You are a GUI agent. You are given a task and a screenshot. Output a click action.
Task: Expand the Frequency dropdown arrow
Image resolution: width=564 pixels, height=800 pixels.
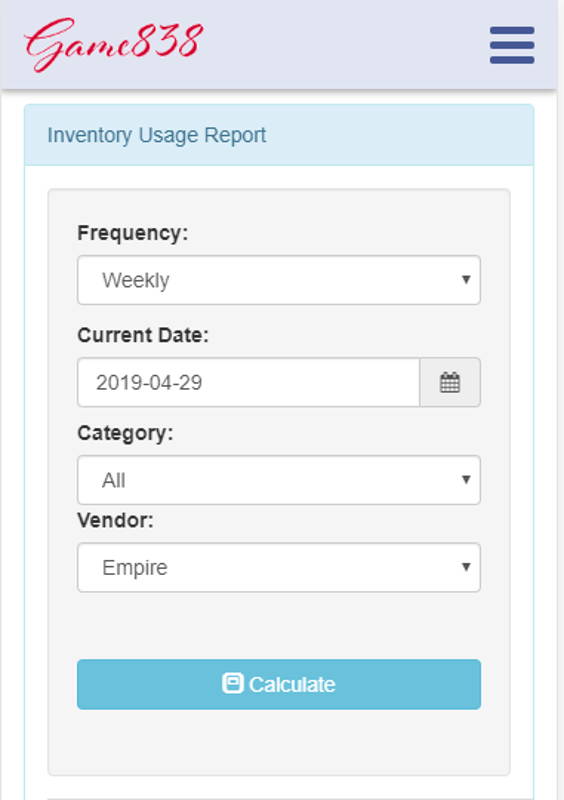click(465, 280)
